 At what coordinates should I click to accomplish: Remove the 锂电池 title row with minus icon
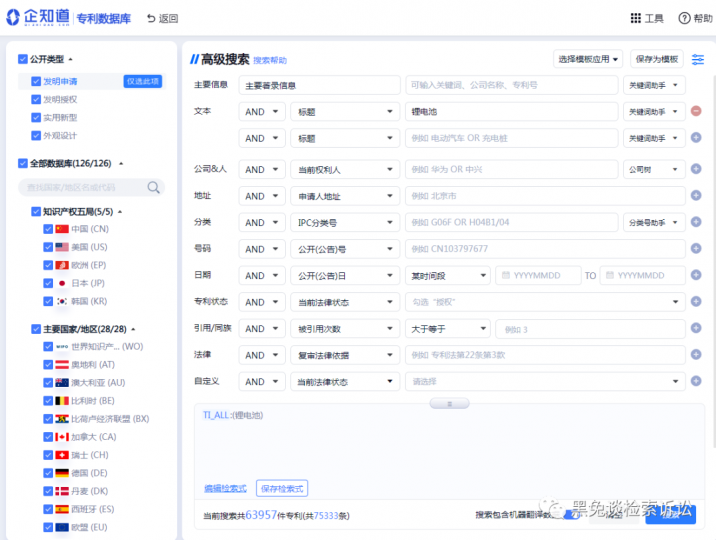(x=696, y=111)
